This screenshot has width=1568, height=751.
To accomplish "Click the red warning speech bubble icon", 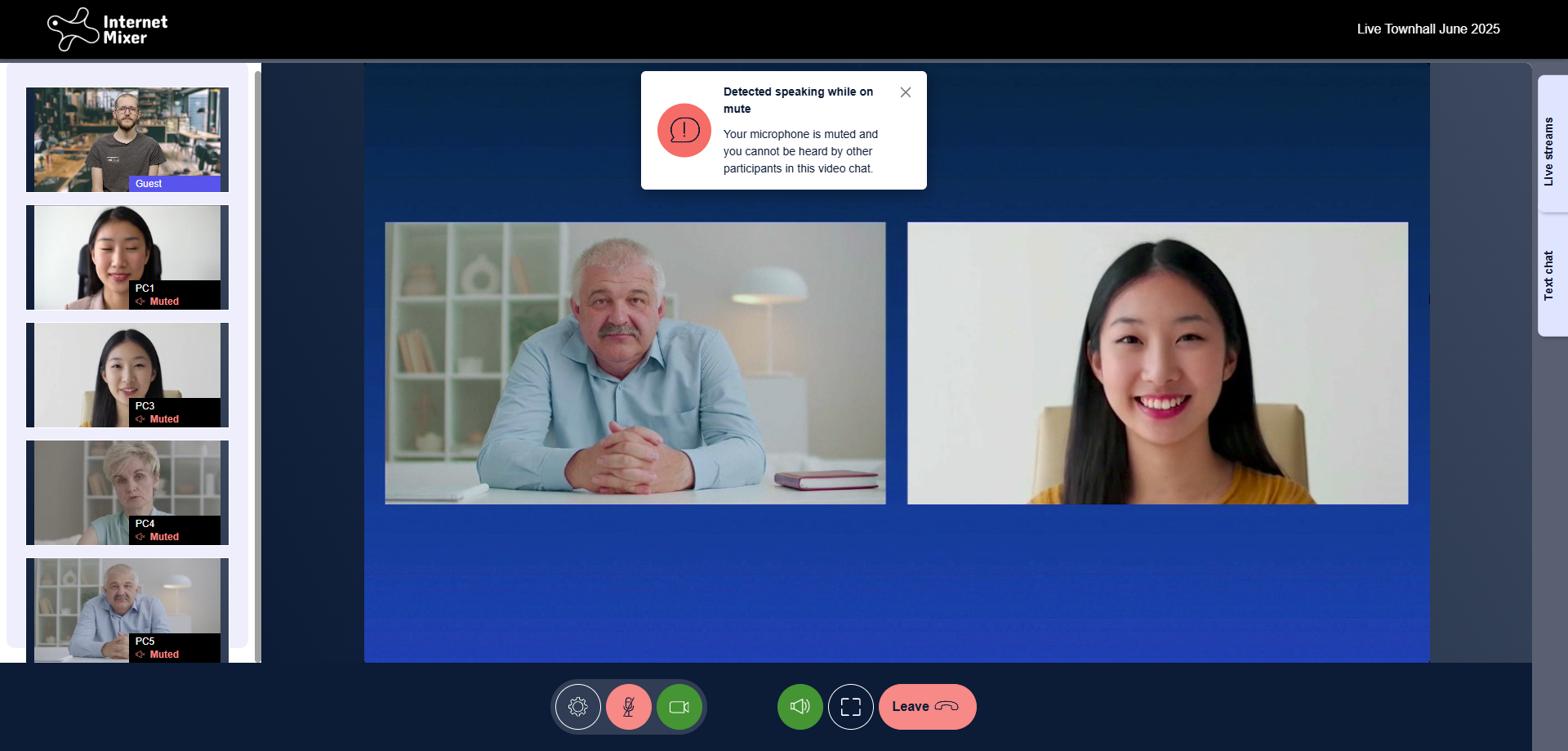I will (x=684, y=130).
